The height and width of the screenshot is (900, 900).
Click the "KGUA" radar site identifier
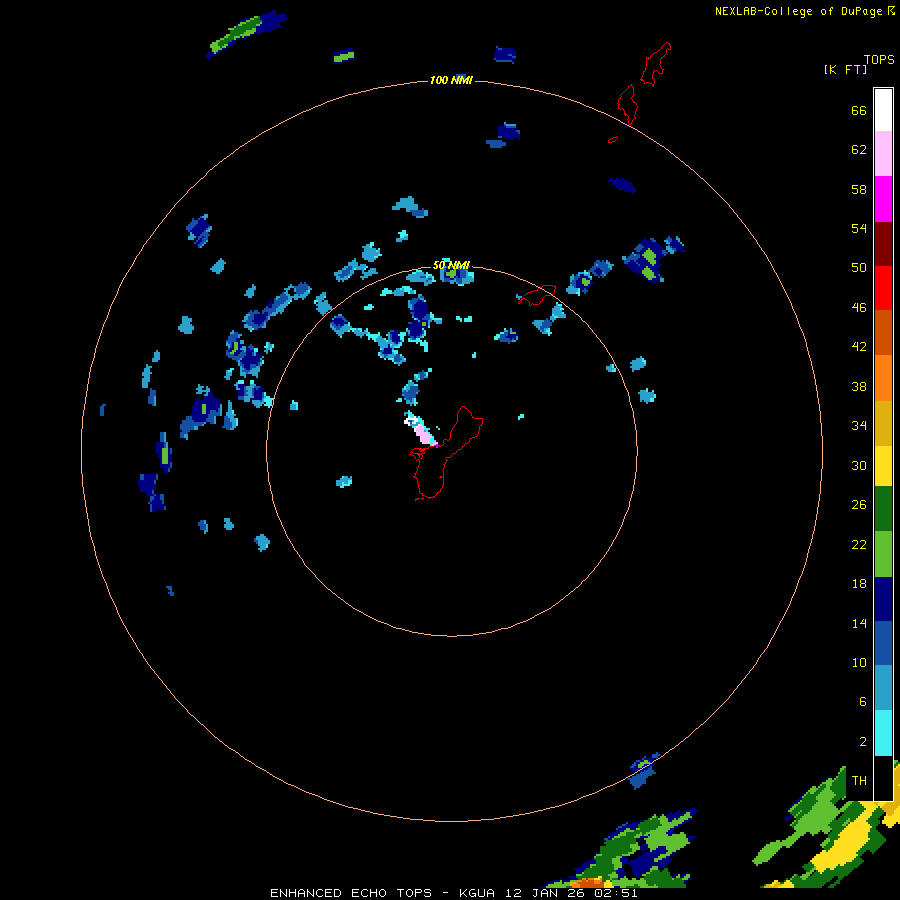pyautogui.click(x=477, y=893)
